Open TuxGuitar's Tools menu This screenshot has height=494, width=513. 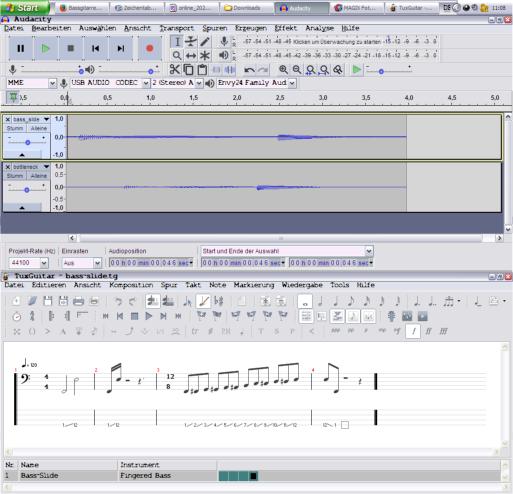click(x=339, y=285)
